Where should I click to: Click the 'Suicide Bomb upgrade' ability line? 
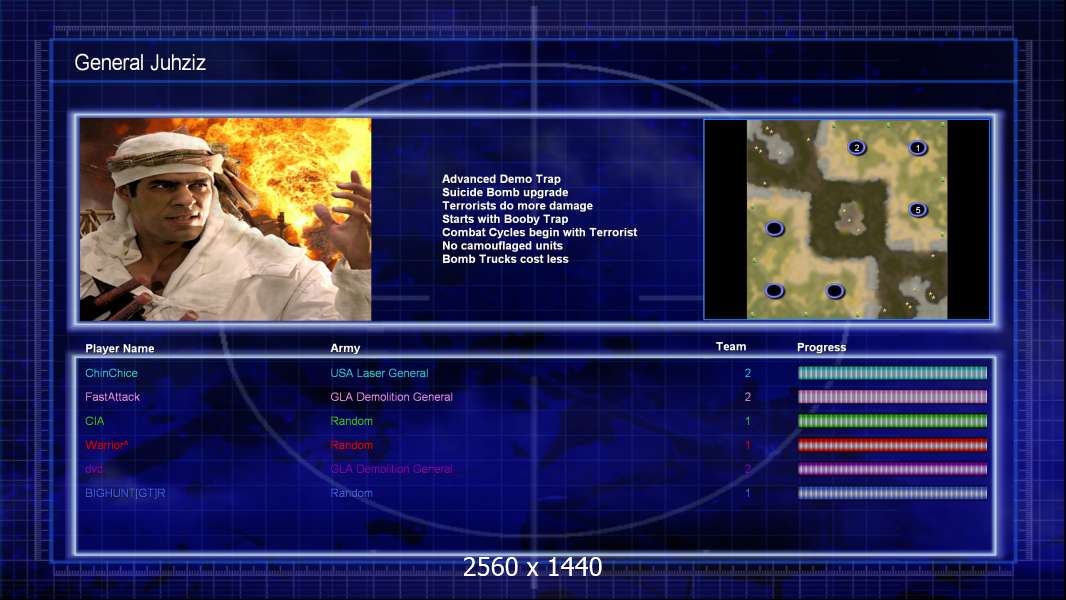pyautogui.click(x=505, y=192)
